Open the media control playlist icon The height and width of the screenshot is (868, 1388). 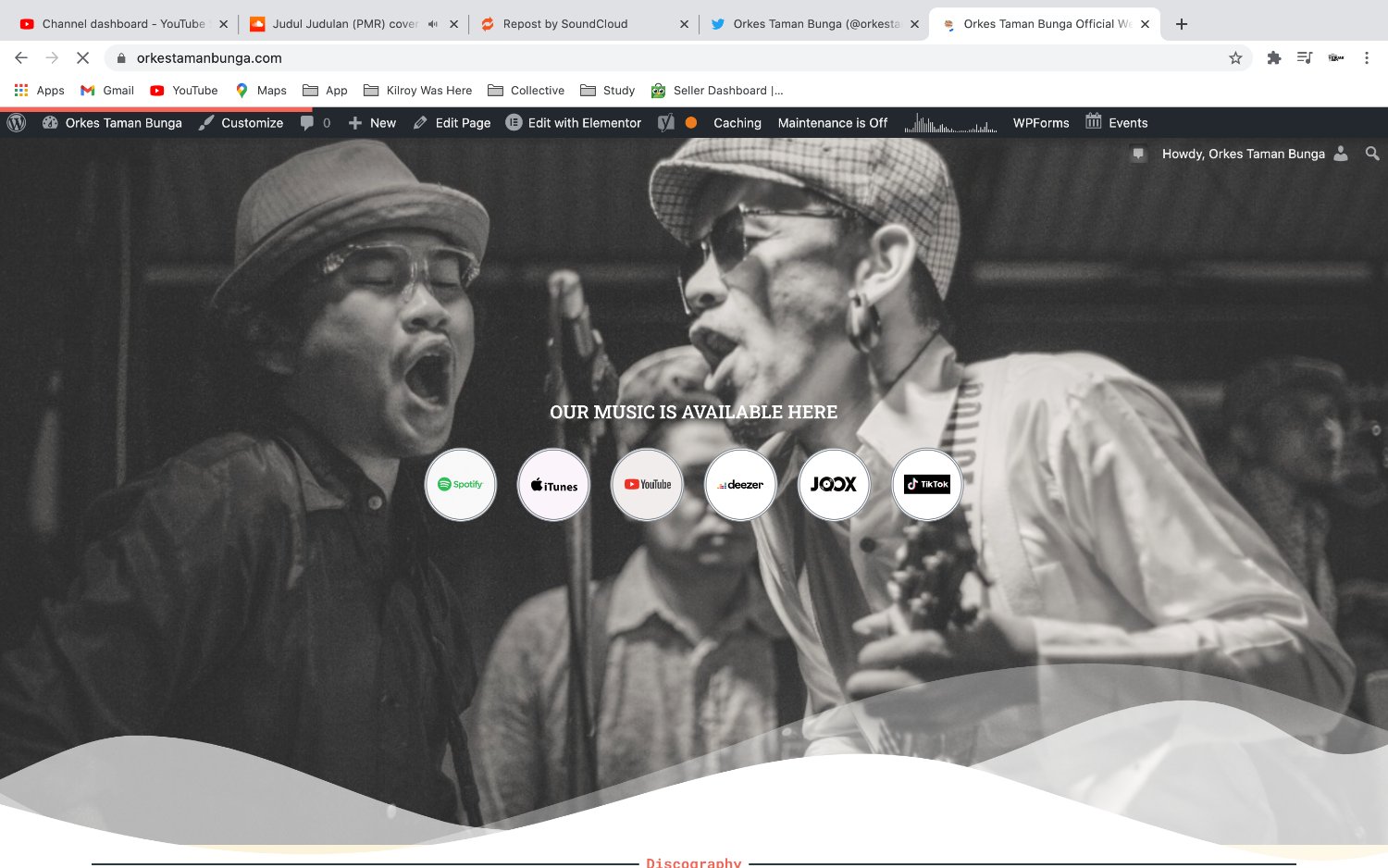(1305, 57)
